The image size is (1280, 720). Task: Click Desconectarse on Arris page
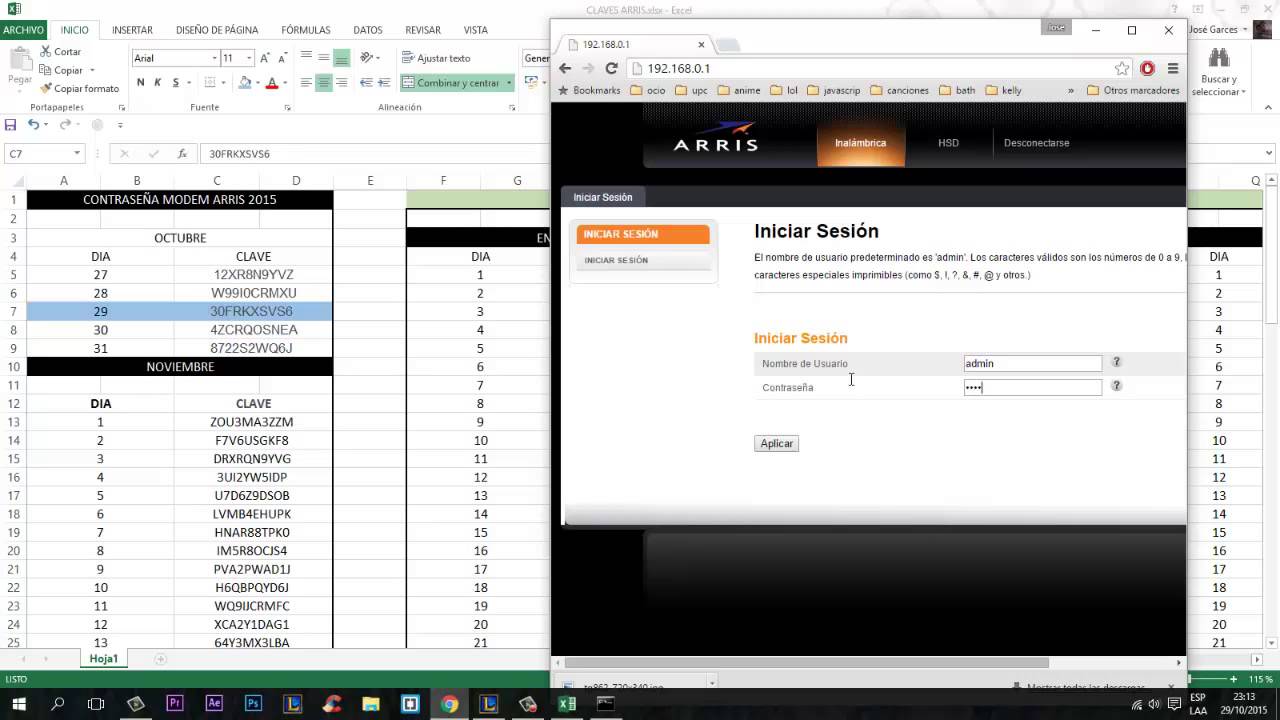(x=1036, y=143)
